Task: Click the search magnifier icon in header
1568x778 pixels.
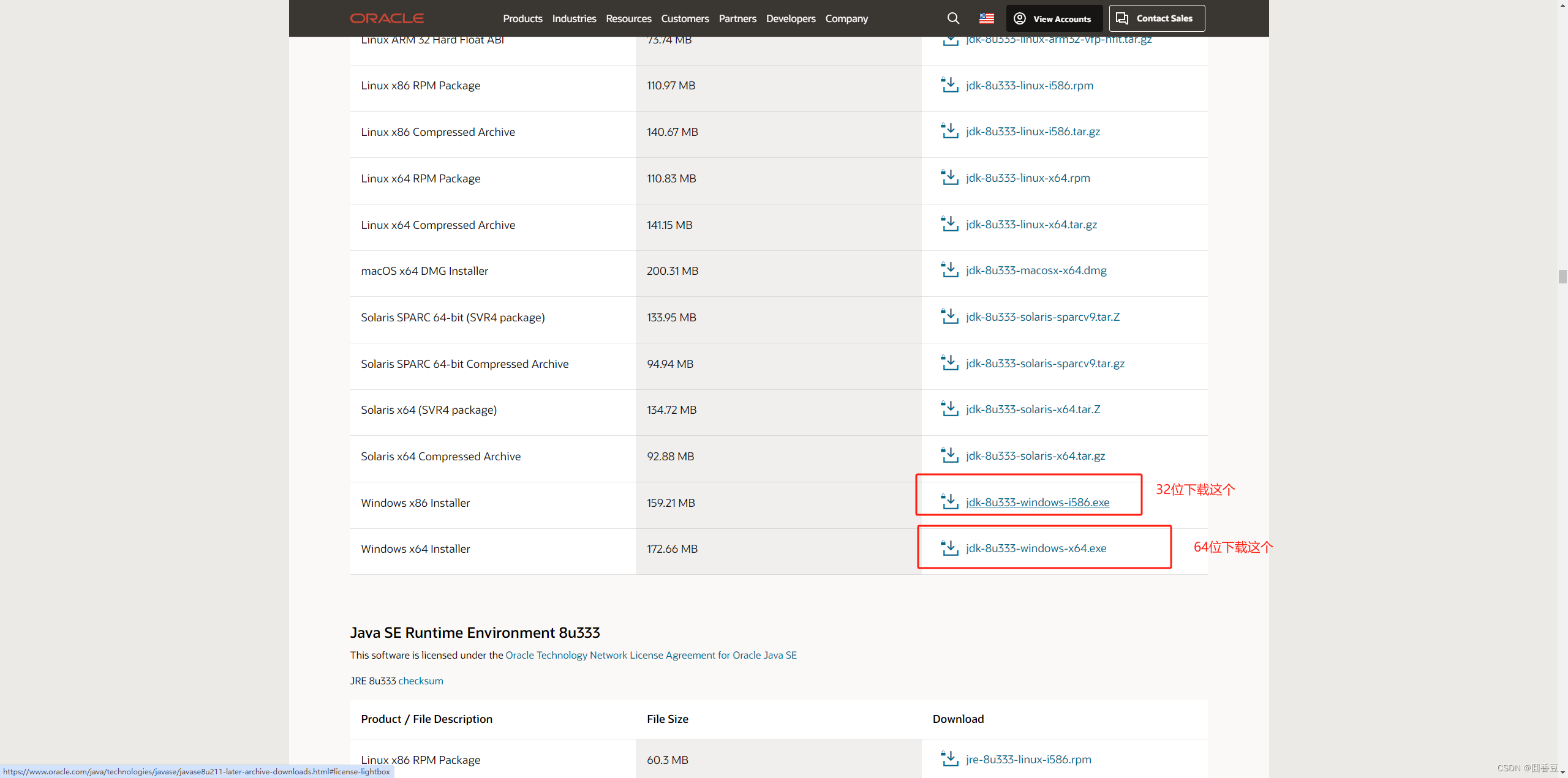Action: (x=953, y=18)
